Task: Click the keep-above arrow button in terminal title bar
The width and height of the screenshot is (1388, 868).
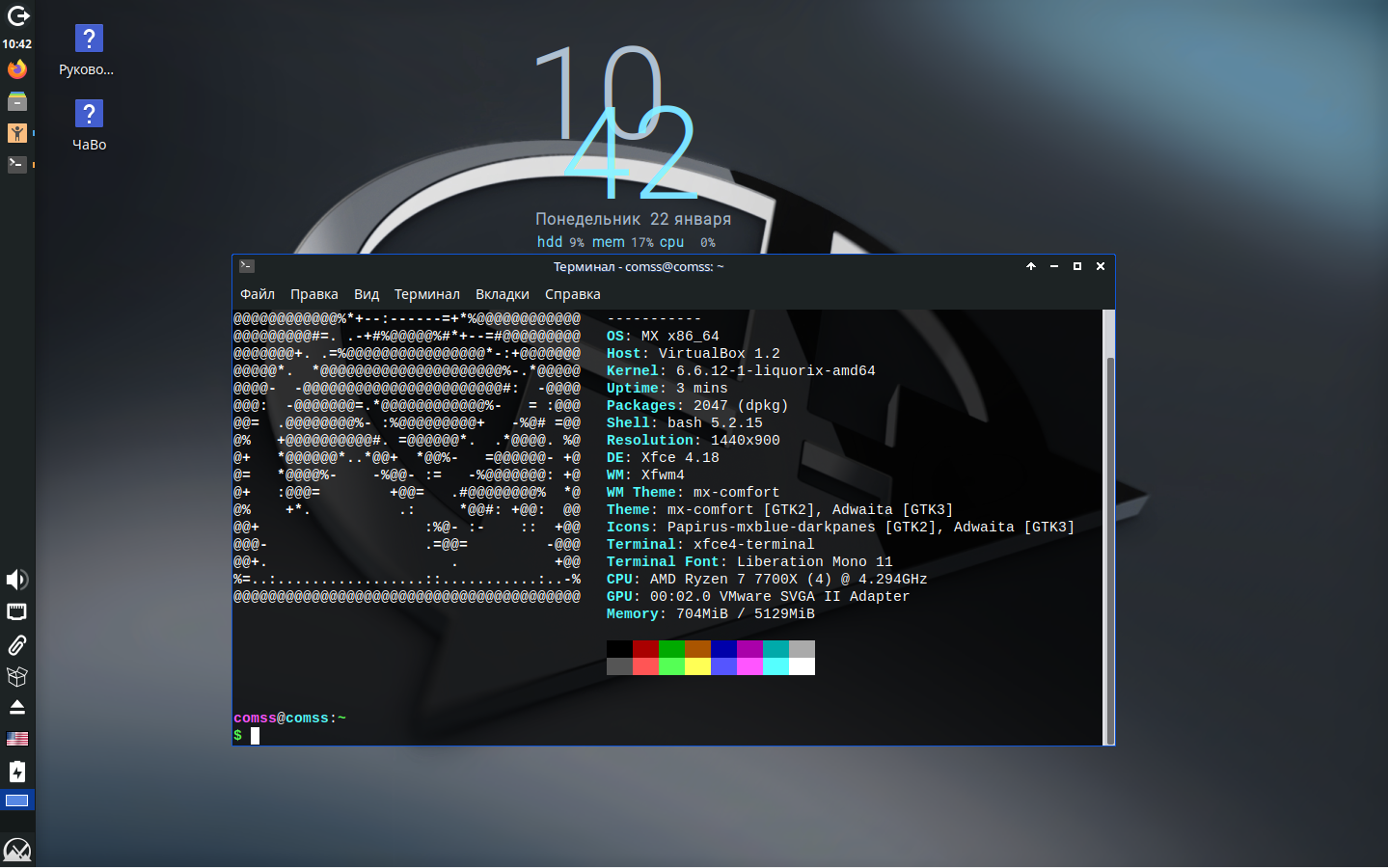Action: click(x=1031, y=266)
